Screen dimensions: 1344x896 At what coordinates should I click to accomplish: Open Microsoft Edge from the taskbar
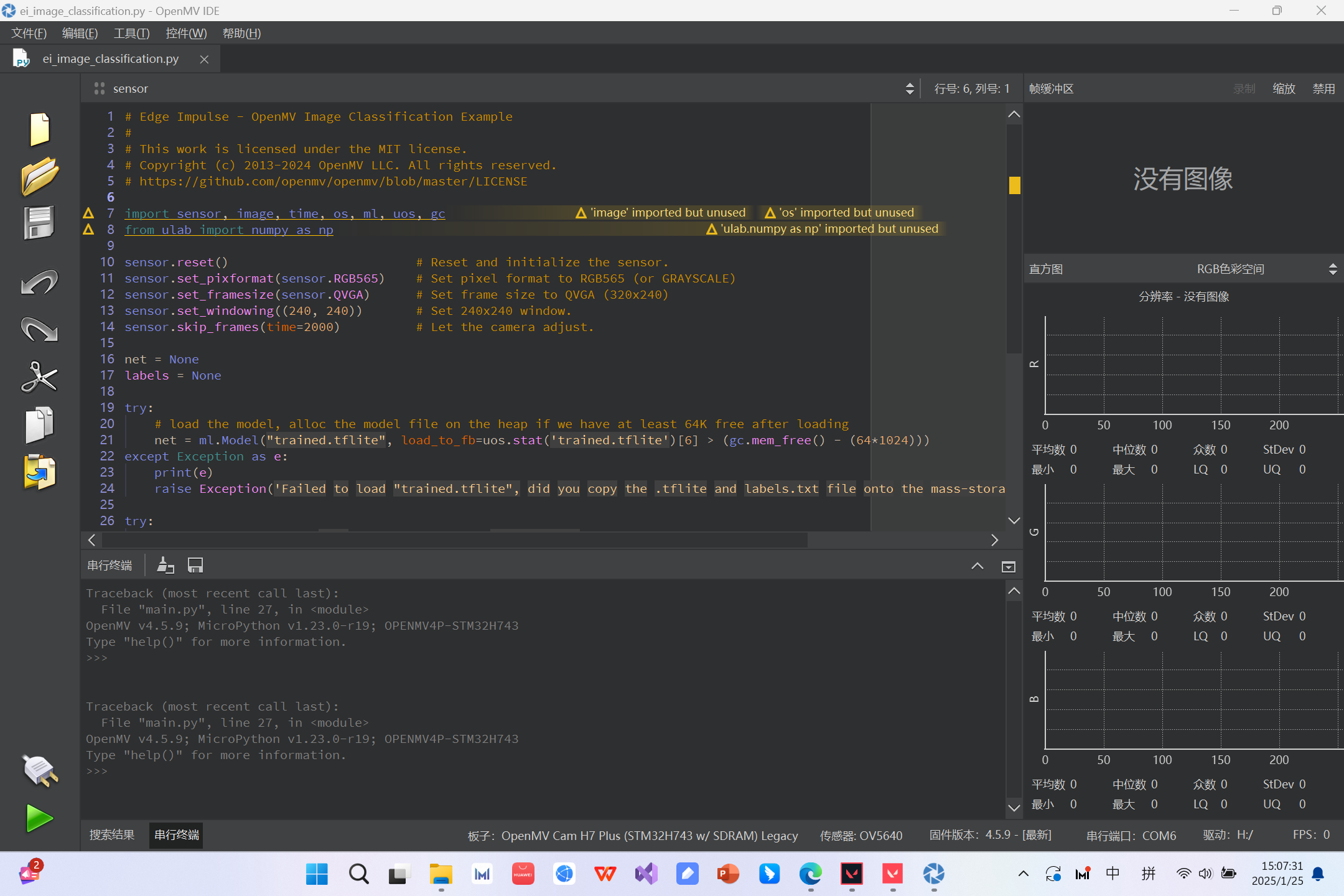811,874
